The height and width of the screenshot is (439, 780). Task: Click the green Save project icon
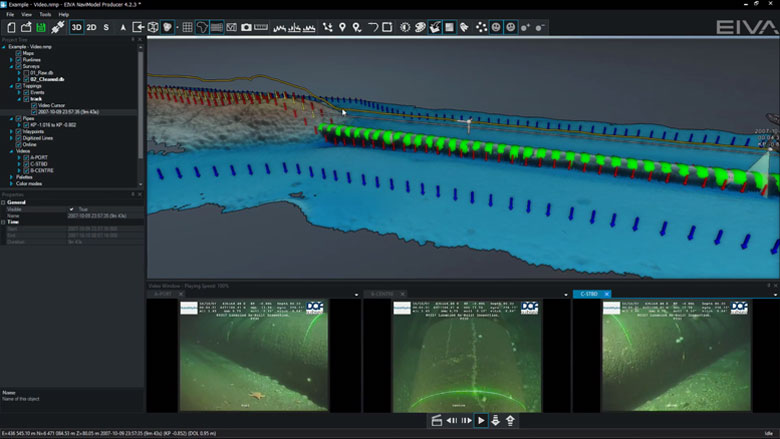40,27
